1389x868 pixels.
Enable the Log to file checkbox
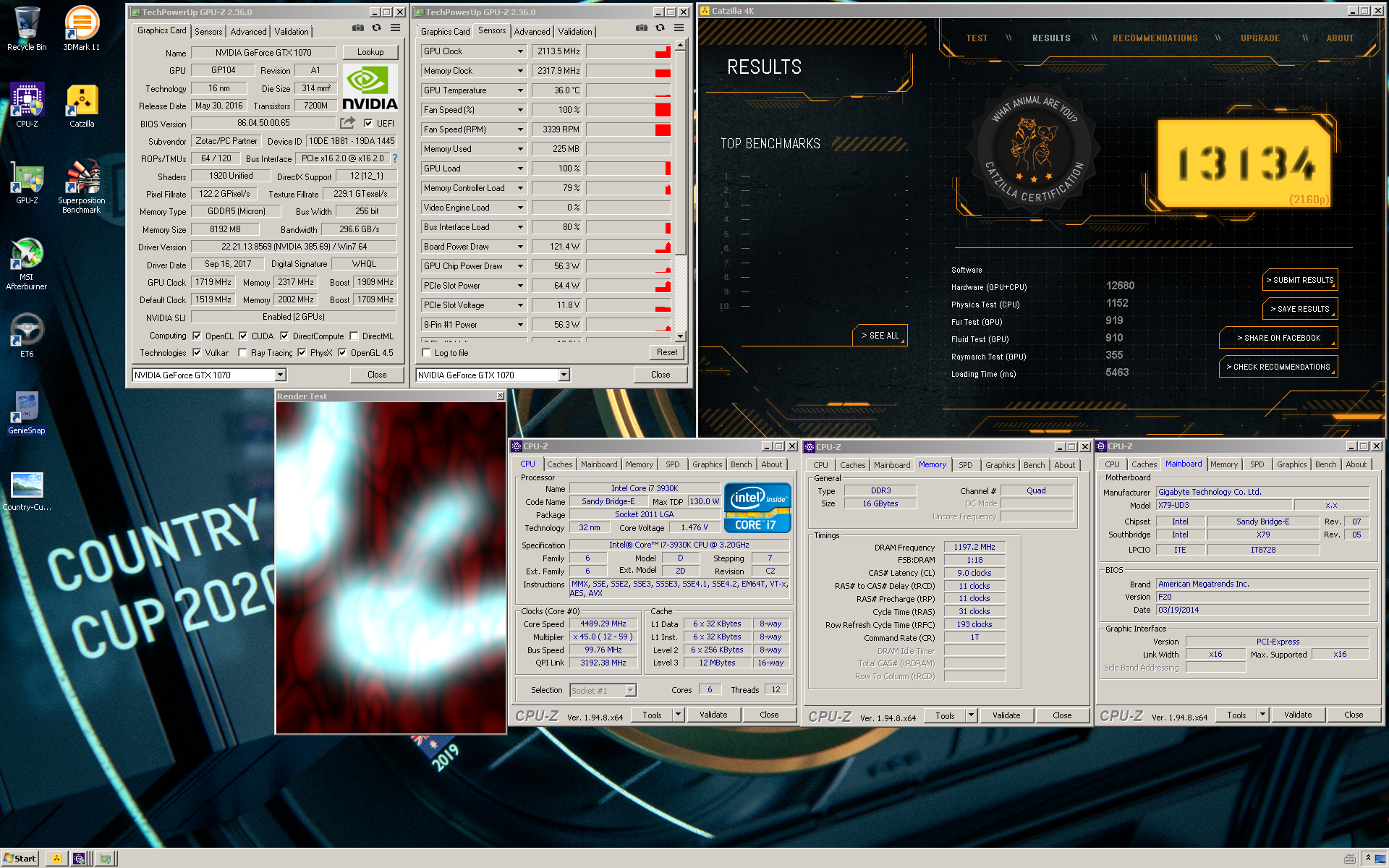pos(426,353)
